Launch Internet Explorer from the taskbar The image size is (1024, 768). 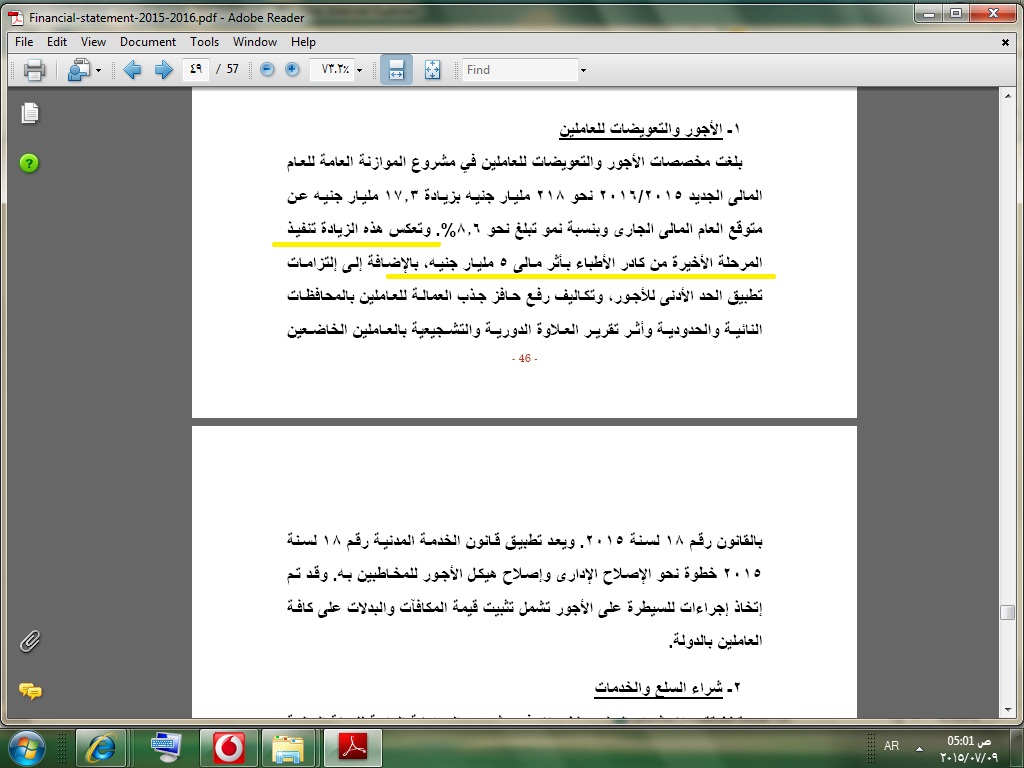(101, 748)
